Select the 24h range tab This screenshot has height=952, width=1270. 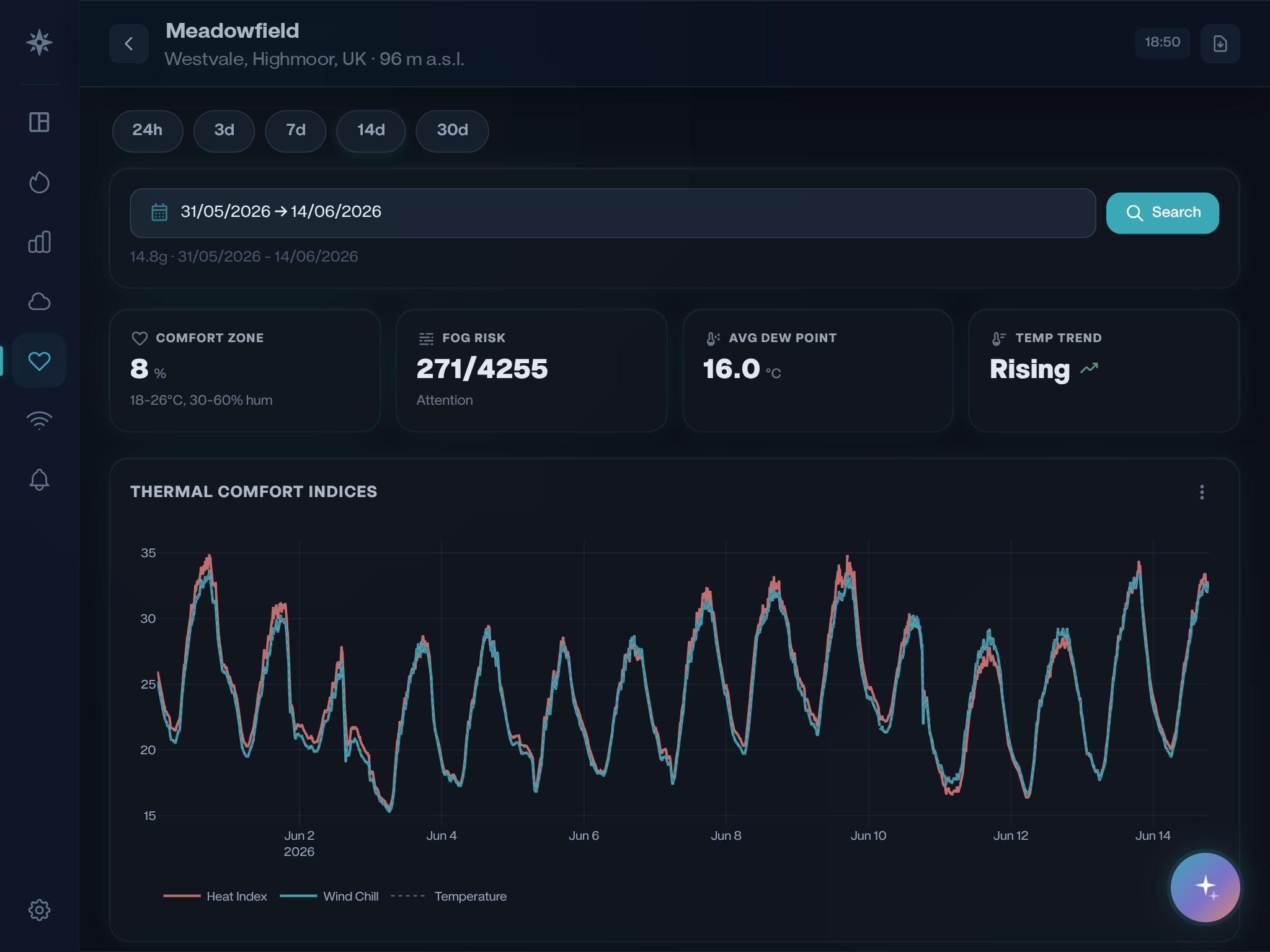148,131
